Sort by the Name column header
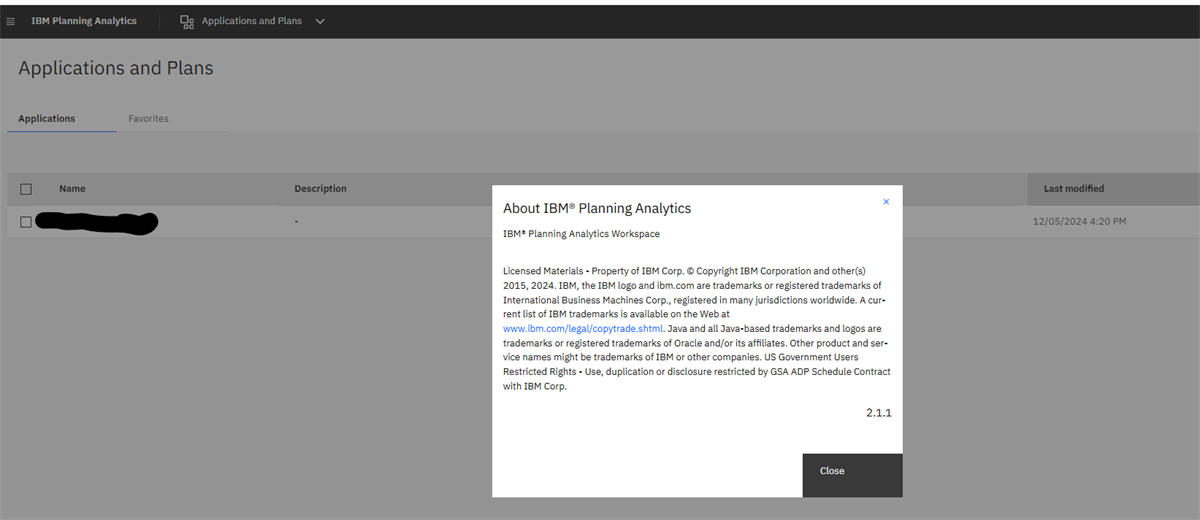This screenshot has height=520, width=1200. click(72, 188)
